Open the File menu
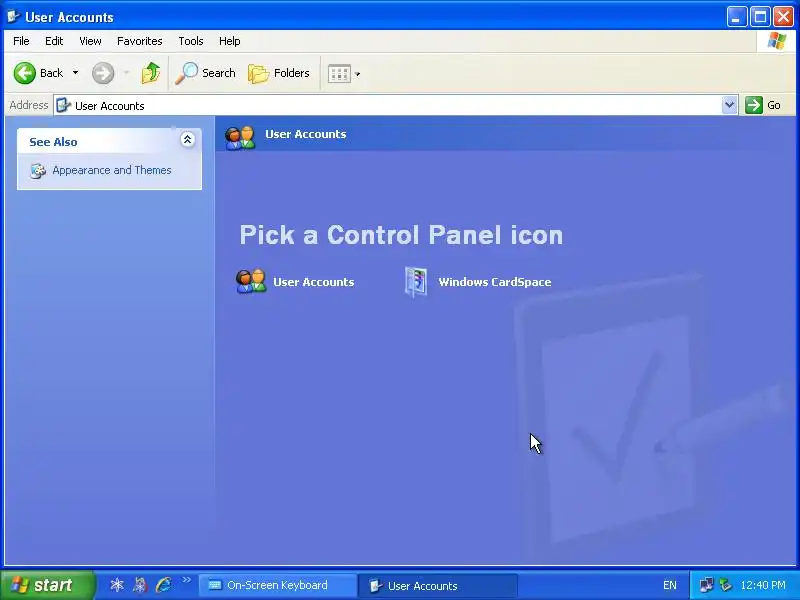This screenshot has width=800, height=600. 21,41
